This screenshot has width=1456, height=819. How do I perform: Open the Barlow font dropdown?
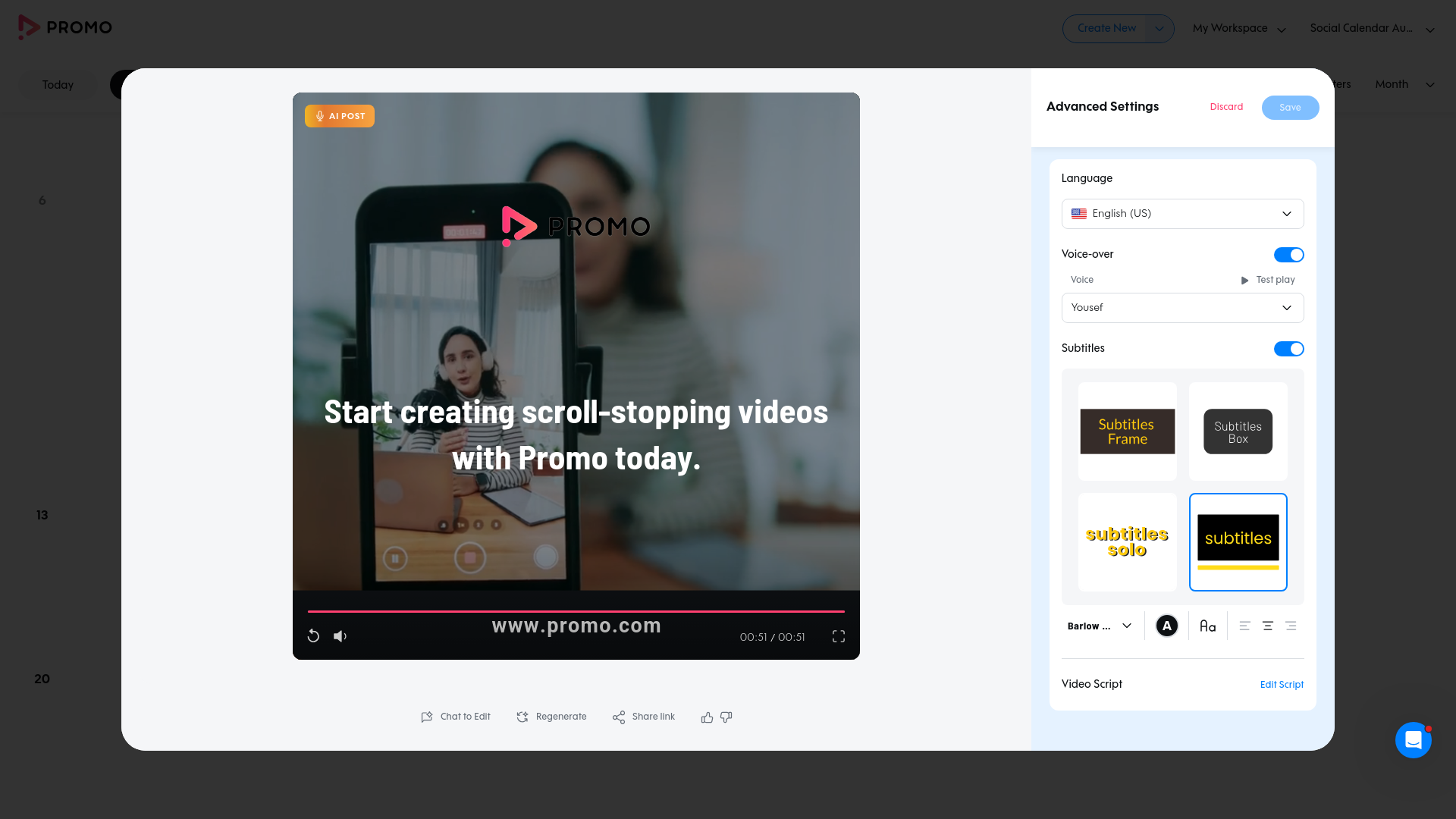point(1100,626)
